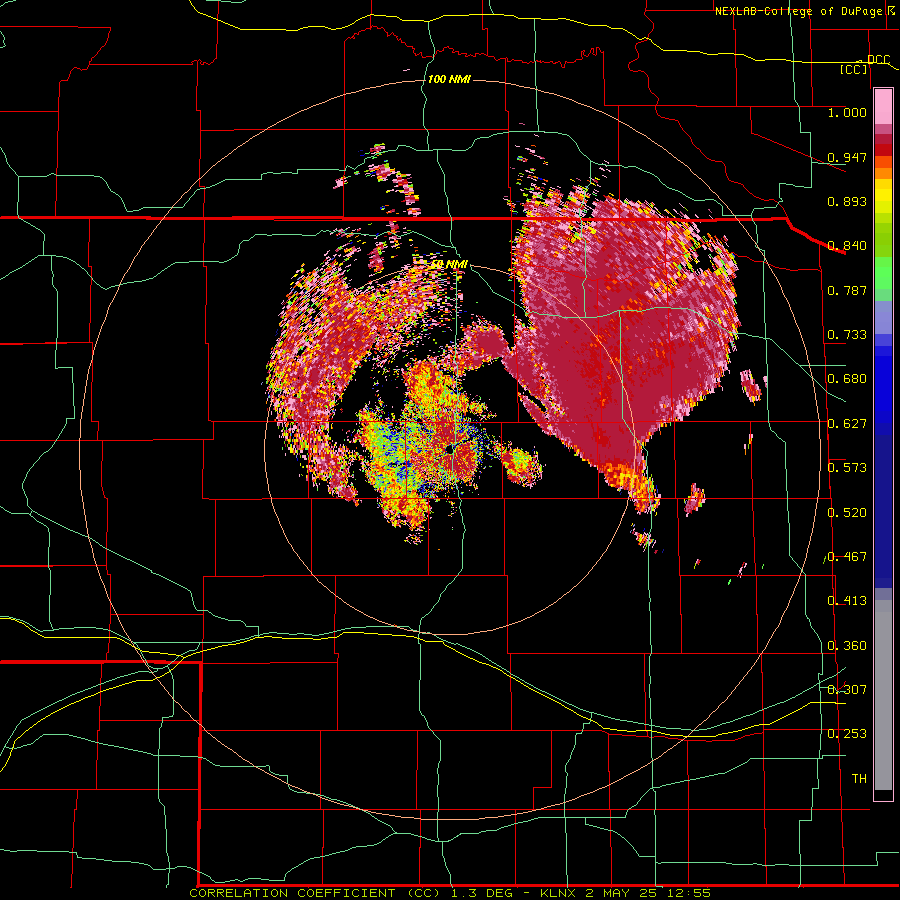Click the 0.253 scale value
This screenshot has height=900, width=900.
coord(847,734)
